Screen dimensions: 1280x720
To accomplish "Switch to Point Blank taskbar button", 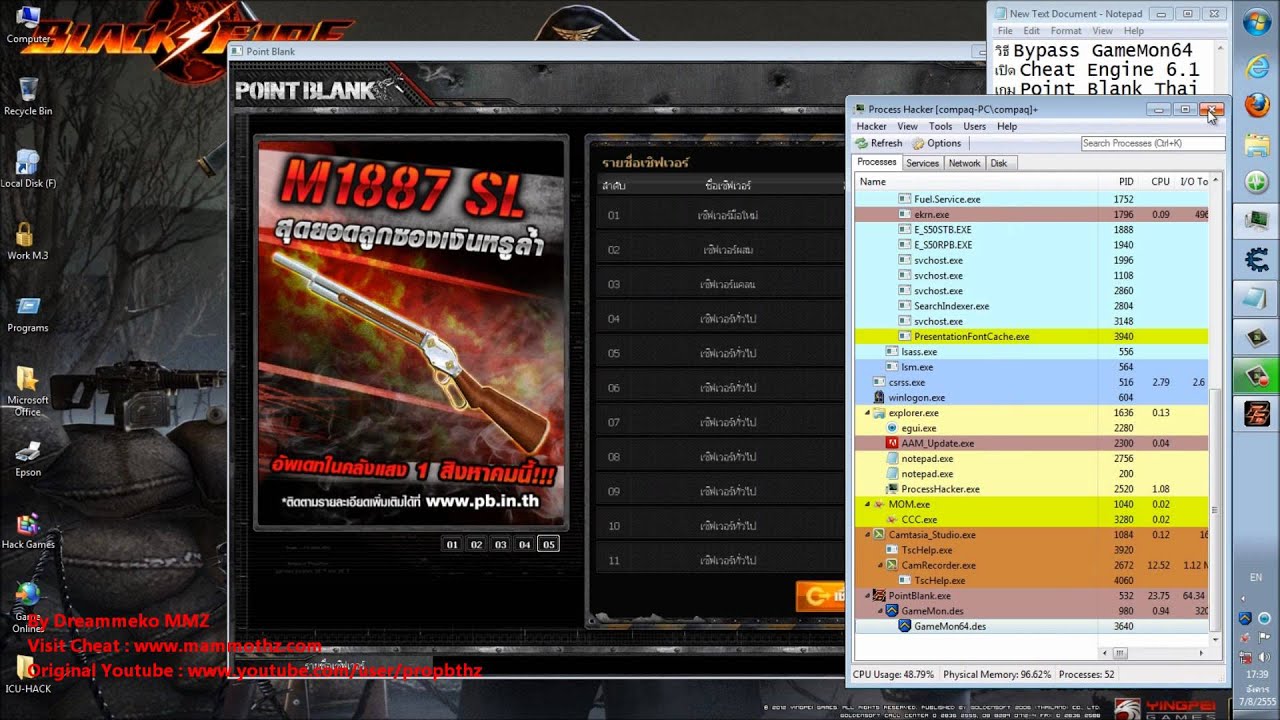I will pos(1256,414).
